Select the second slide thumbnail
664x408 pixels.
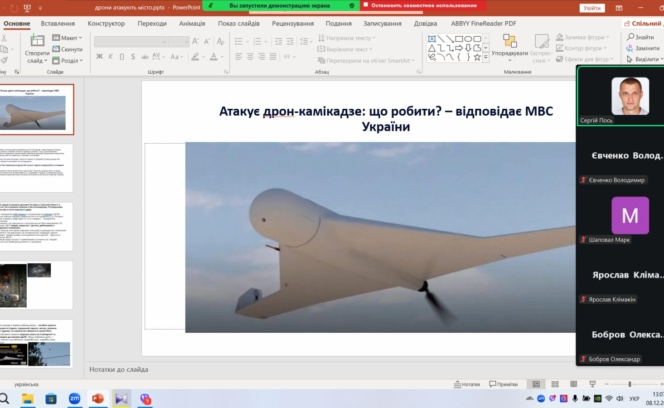(36, 167)
